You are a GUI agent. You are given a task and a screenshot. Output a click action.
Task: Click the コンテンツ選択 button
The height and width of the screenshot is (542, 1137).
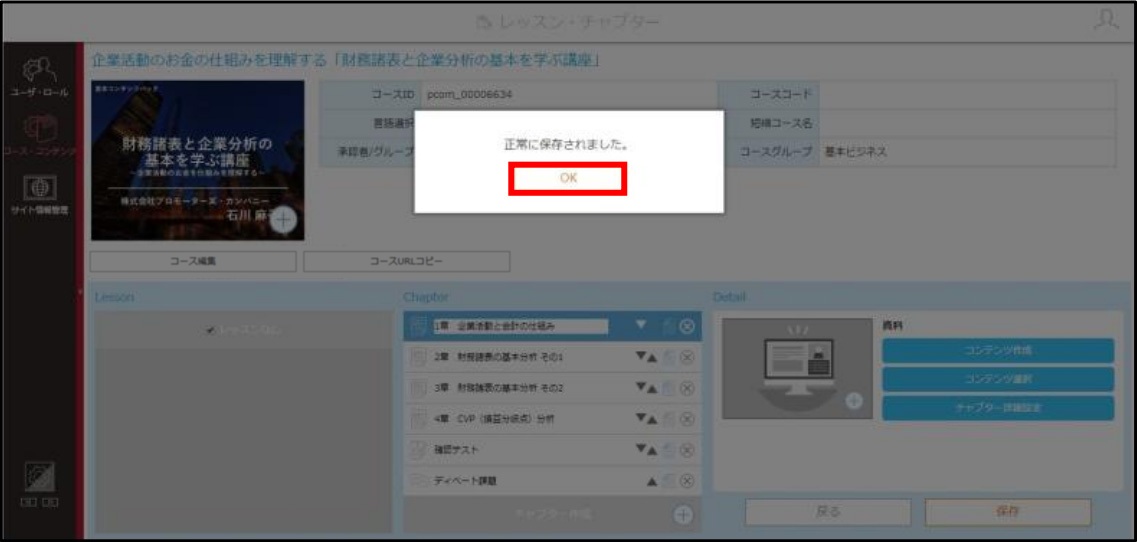click(x=998, y=379)
